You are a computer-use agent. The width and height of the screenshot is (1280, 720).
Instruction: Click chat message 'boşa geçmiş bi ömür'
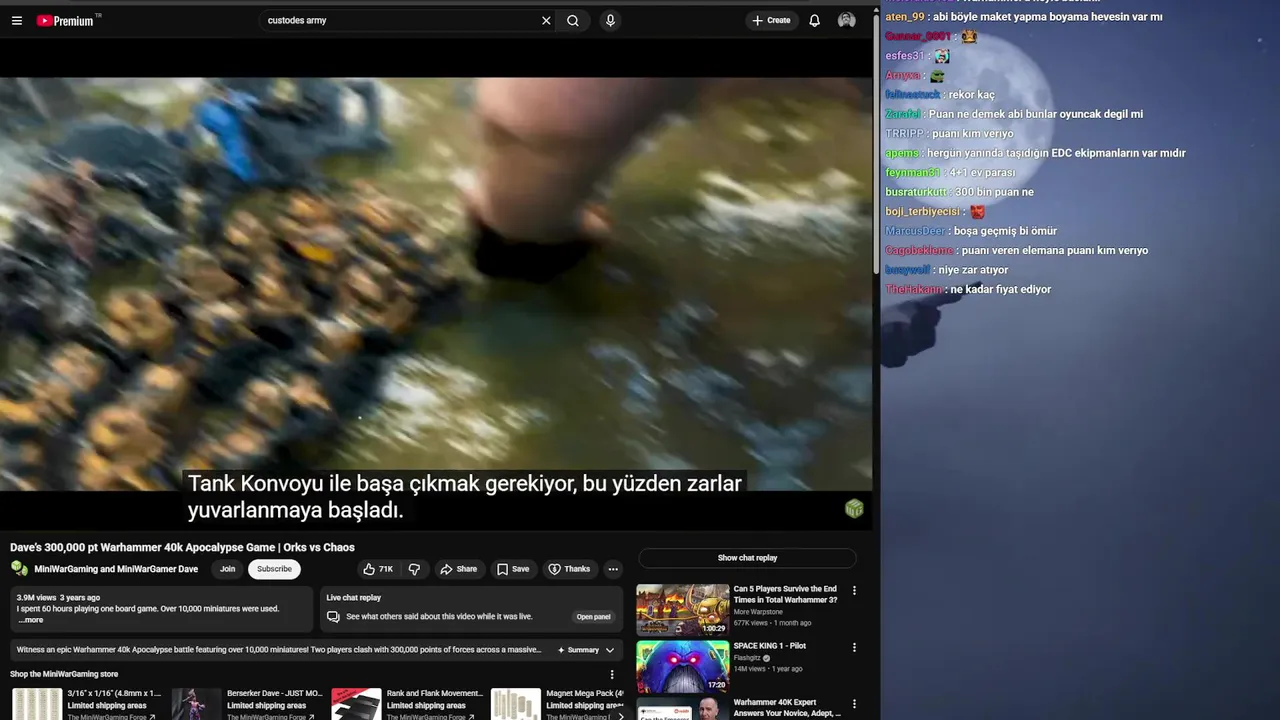click(x=1005, y=231)
